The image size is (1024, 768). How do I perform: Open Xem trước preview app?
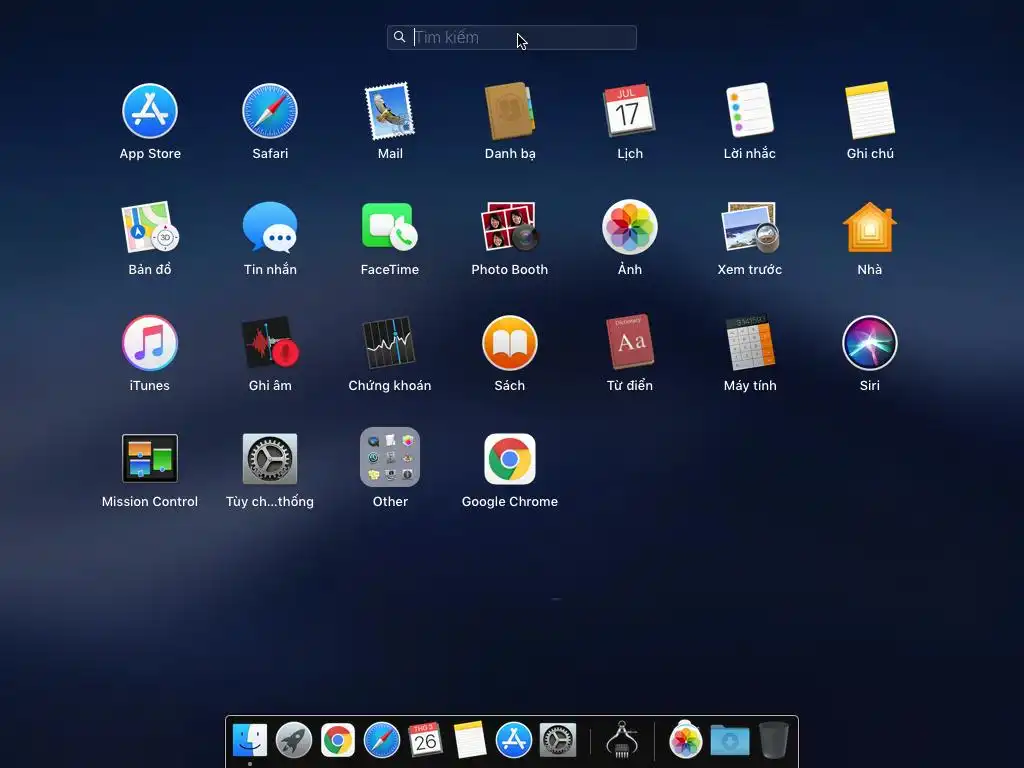tap(750, 227)
